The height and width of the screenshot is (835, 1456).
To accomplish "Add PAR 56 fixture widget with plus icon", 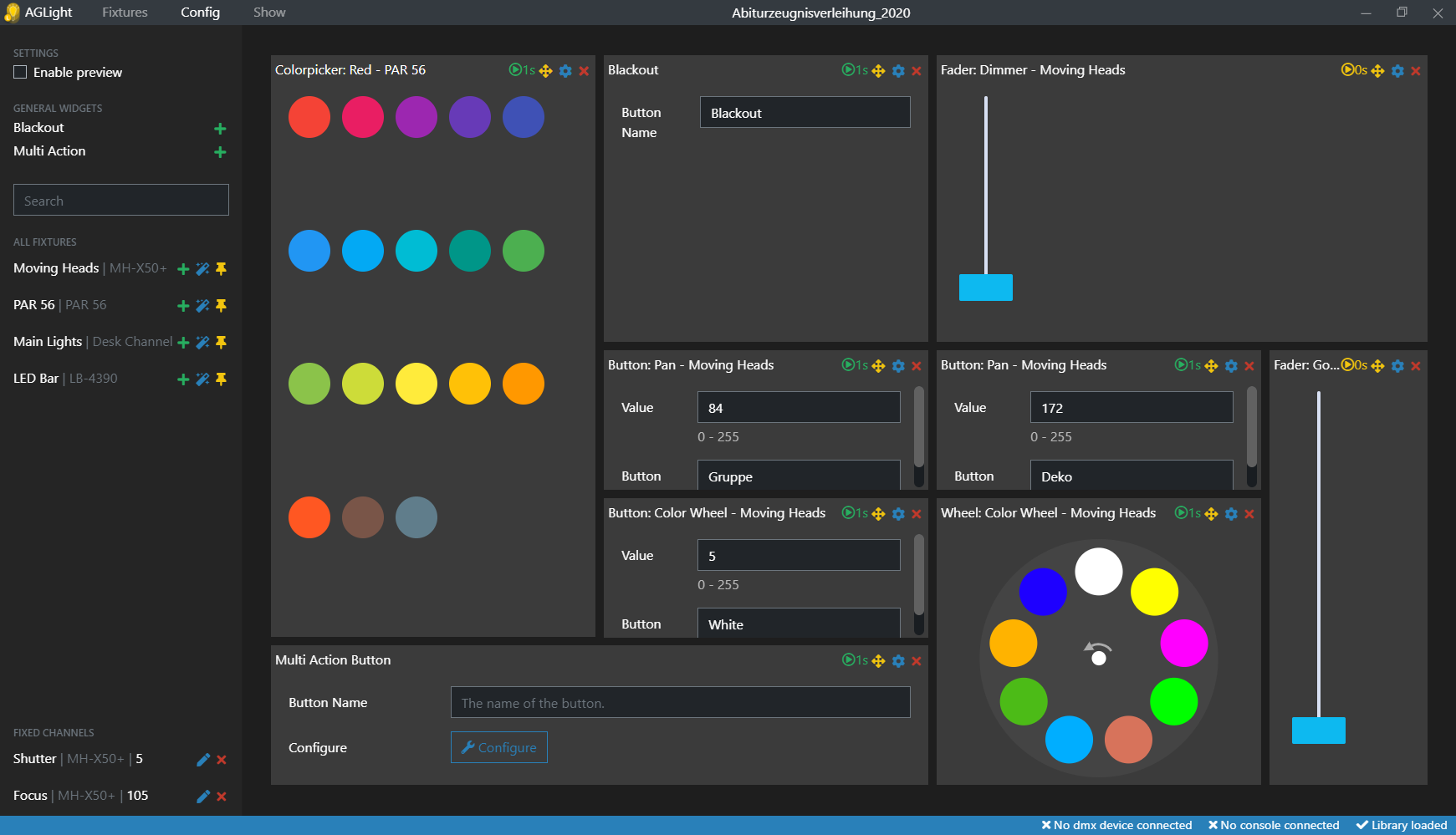I will [183, 306].
